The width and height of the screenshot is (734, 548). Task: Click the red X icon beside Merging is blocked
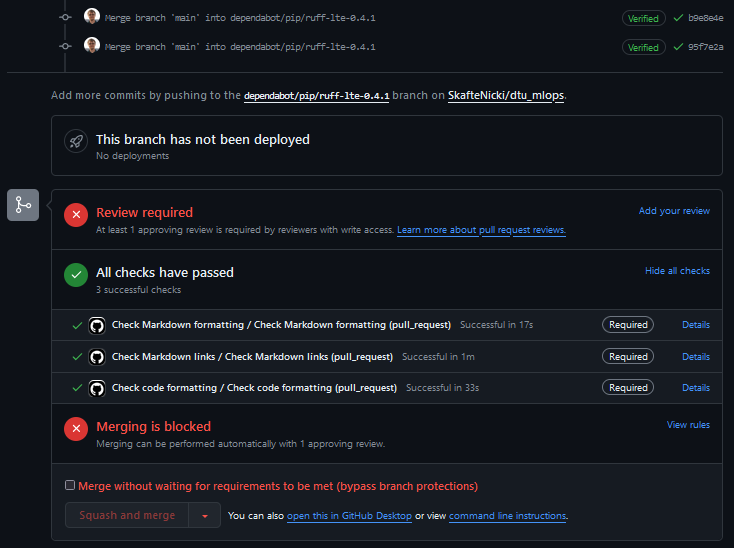pos(76,428)
